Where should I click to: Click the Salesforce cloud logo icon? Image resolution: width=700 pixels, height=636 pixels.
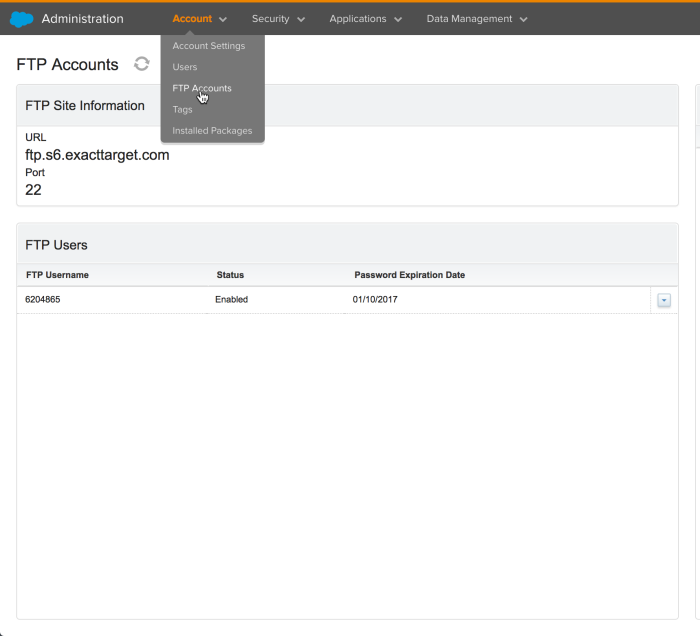pyautogui.click(x=21, y=19)
